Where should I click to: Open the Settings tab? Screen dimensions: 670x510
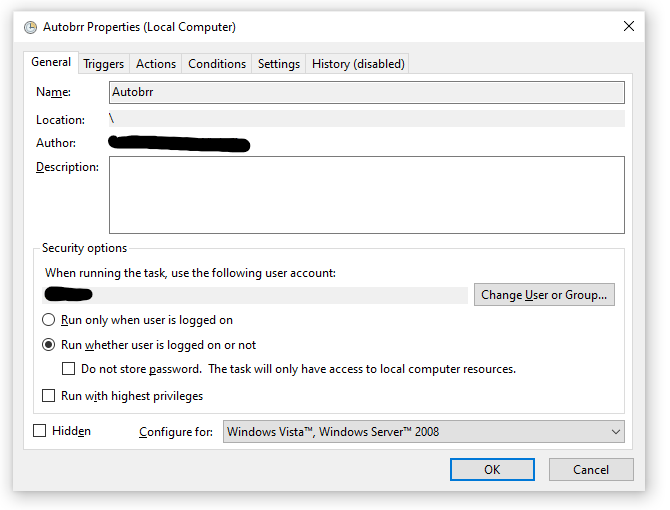pos(279,64)
